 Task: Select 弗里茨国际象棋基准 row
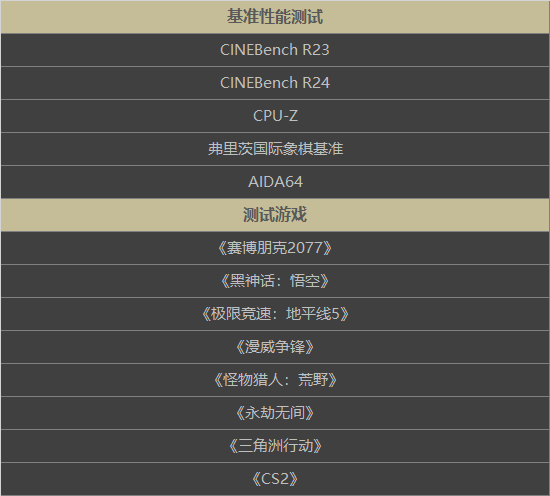point(275,149)
